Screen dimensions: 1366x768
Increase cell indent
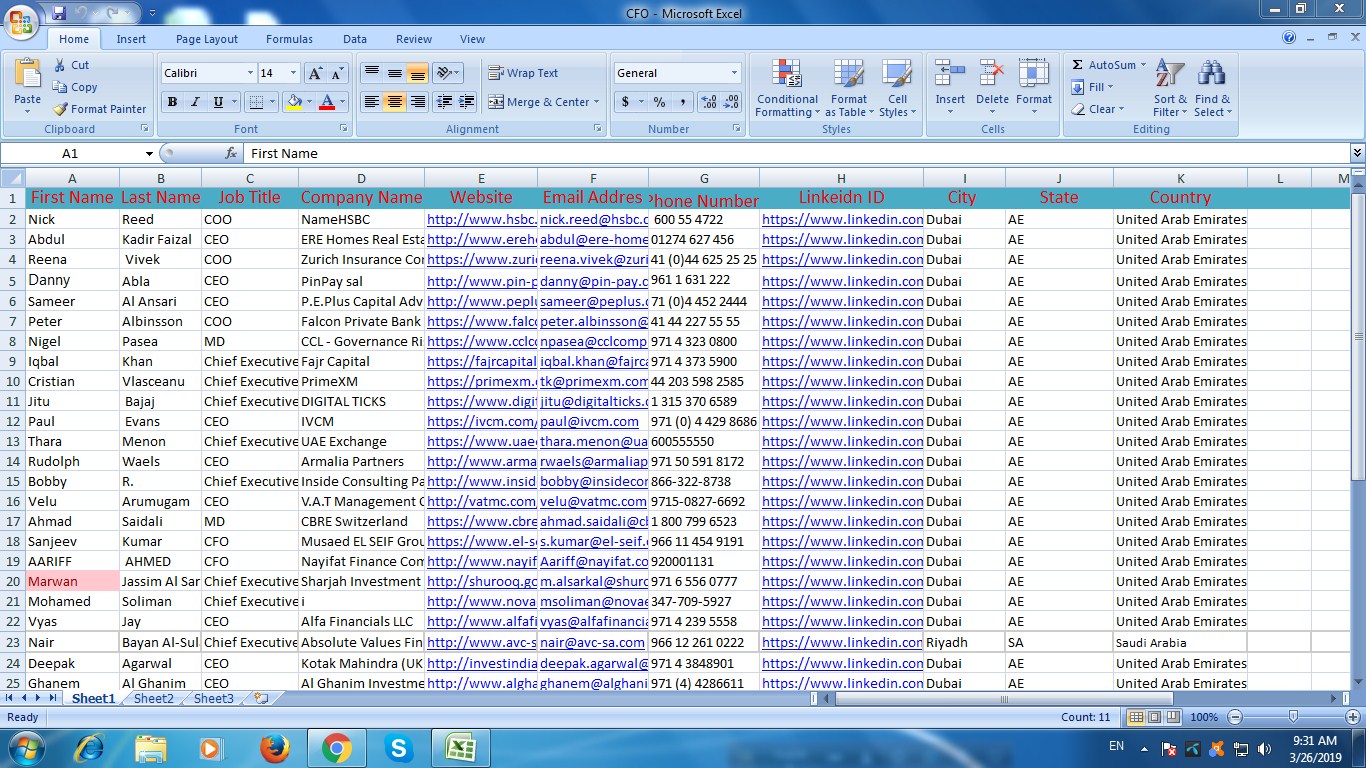467,102
